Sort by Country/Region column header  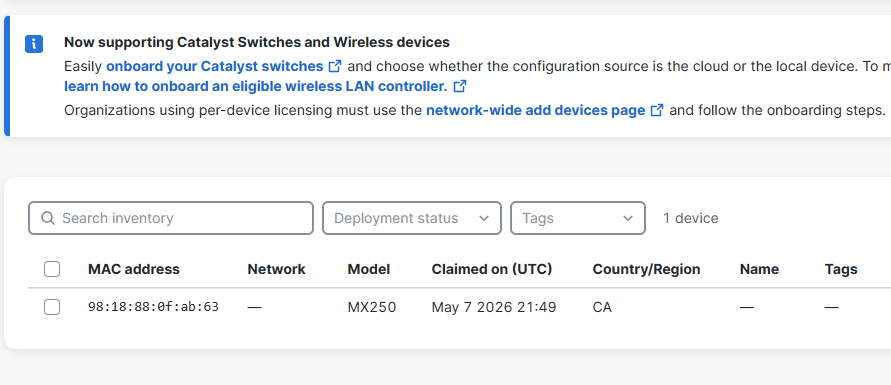[x=646, y=269]
